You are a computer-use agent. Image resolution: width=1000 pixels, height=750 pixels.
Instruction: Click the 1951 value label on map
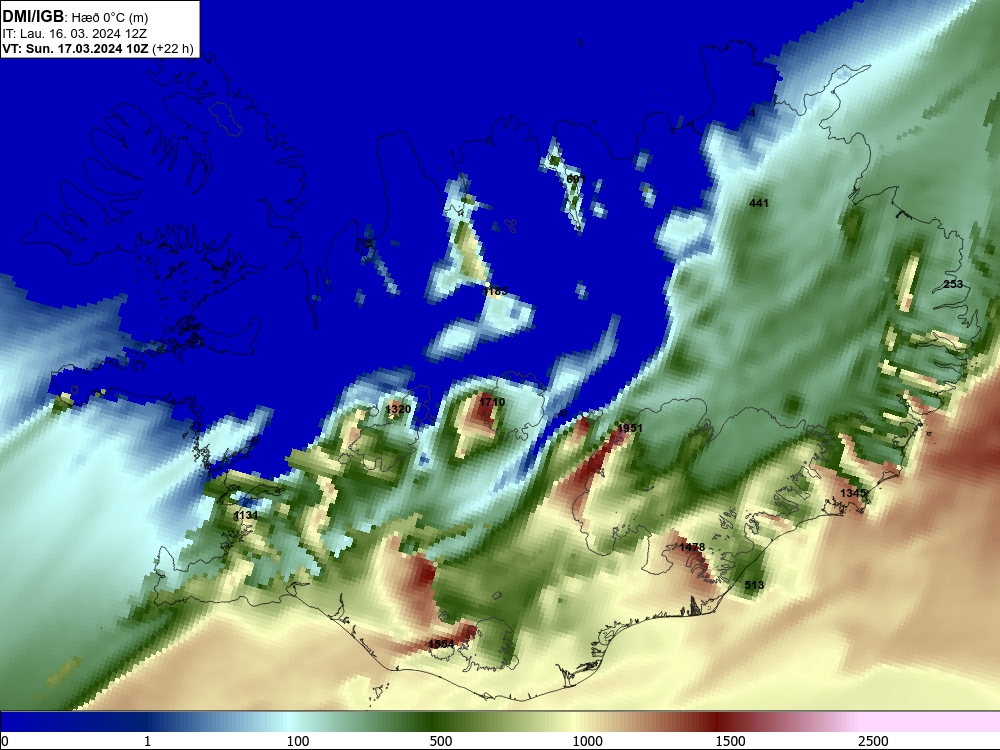(x=629, y=428)
